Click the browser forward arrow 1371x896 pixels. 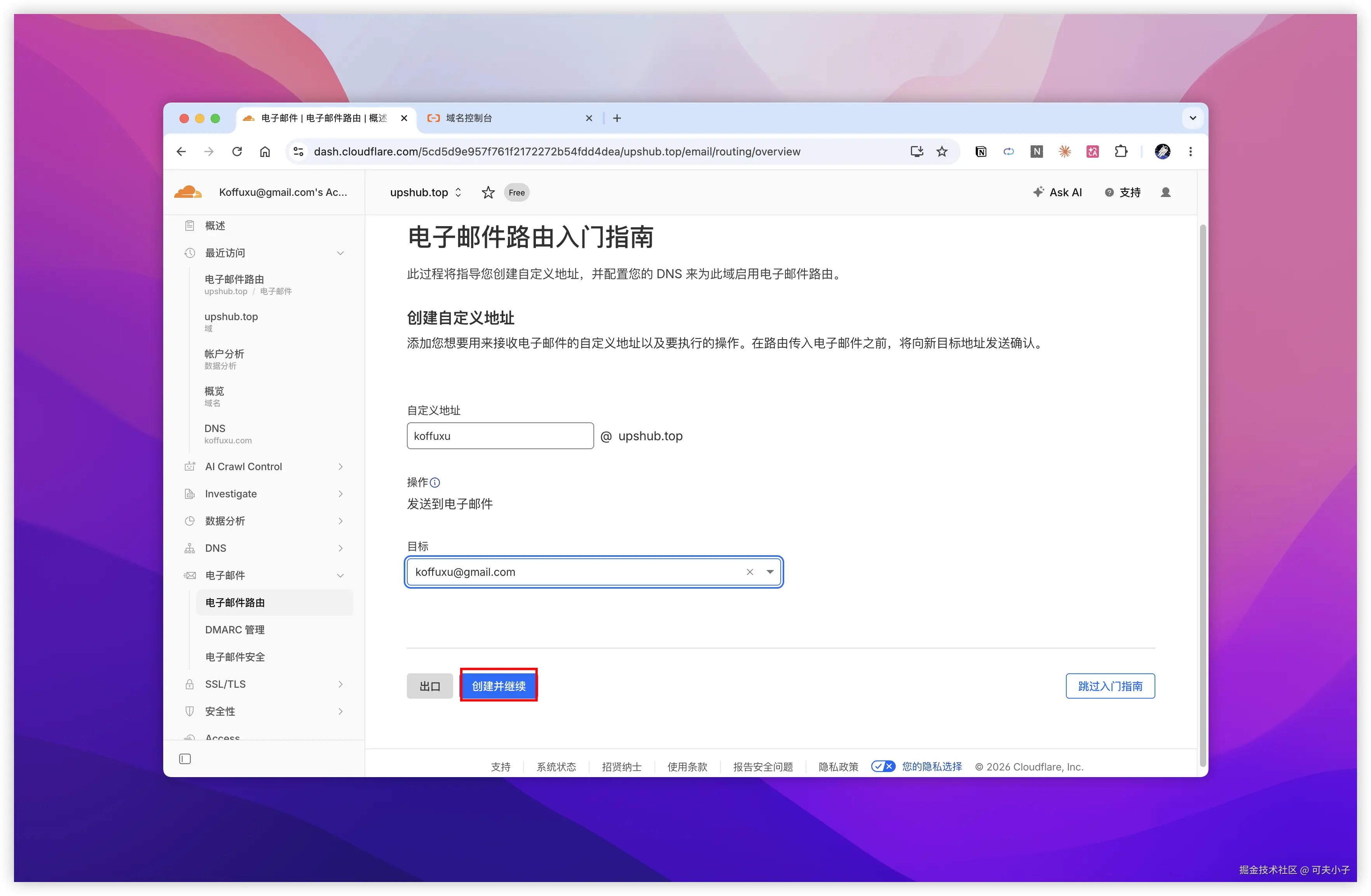coord(209,152)
